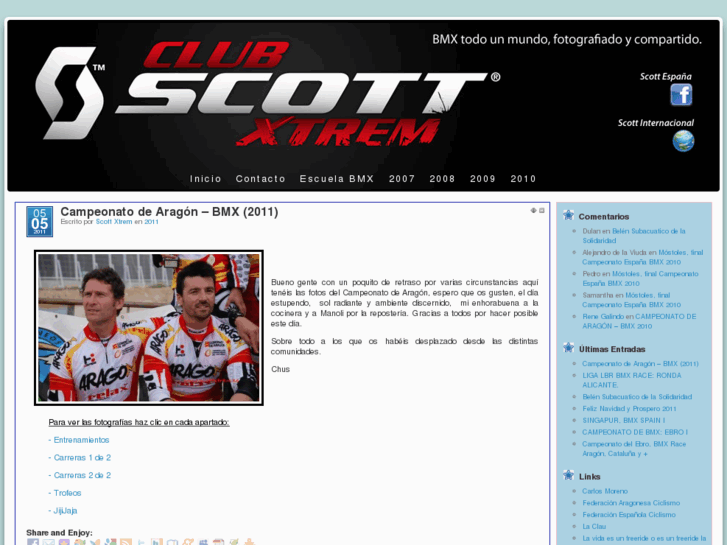
Task: Click the Share and Enjoy label
Action: point(59,532)
